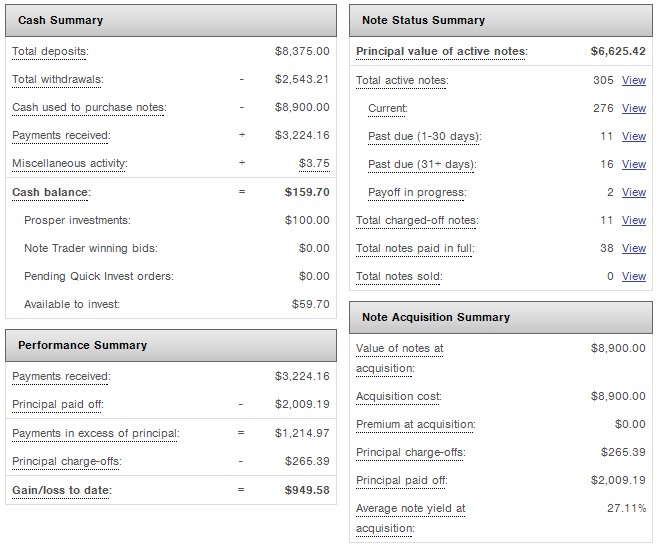
Task: Click Miscellaneous activity label
Action: click(x=70, y=163)
